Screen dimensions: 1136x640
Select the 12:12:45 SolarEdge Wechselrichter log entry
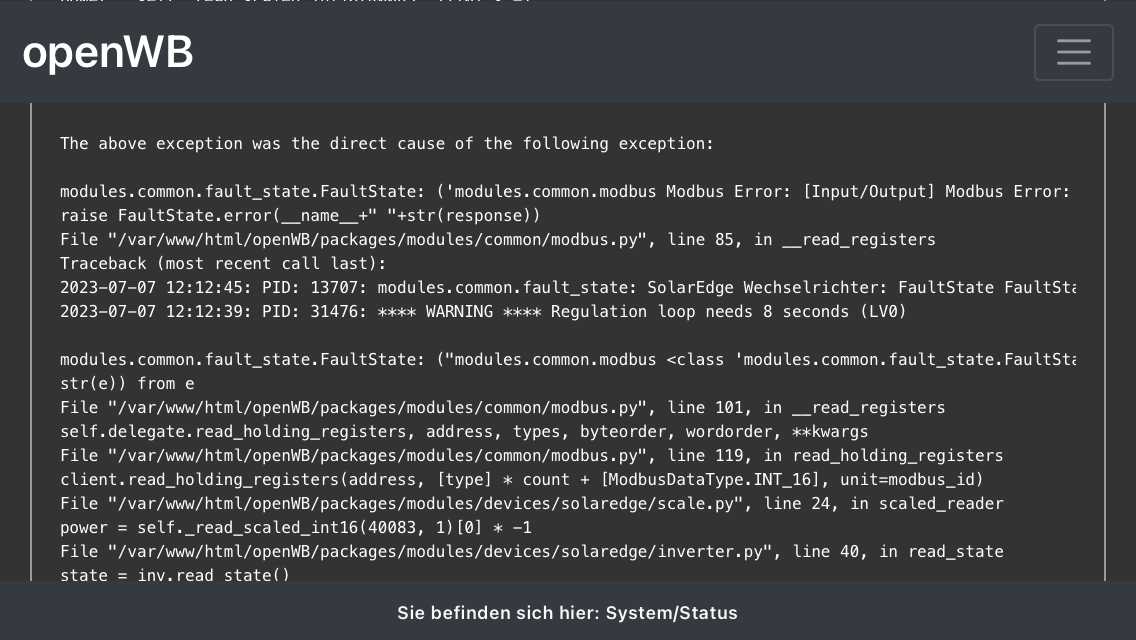coord(565,288)
